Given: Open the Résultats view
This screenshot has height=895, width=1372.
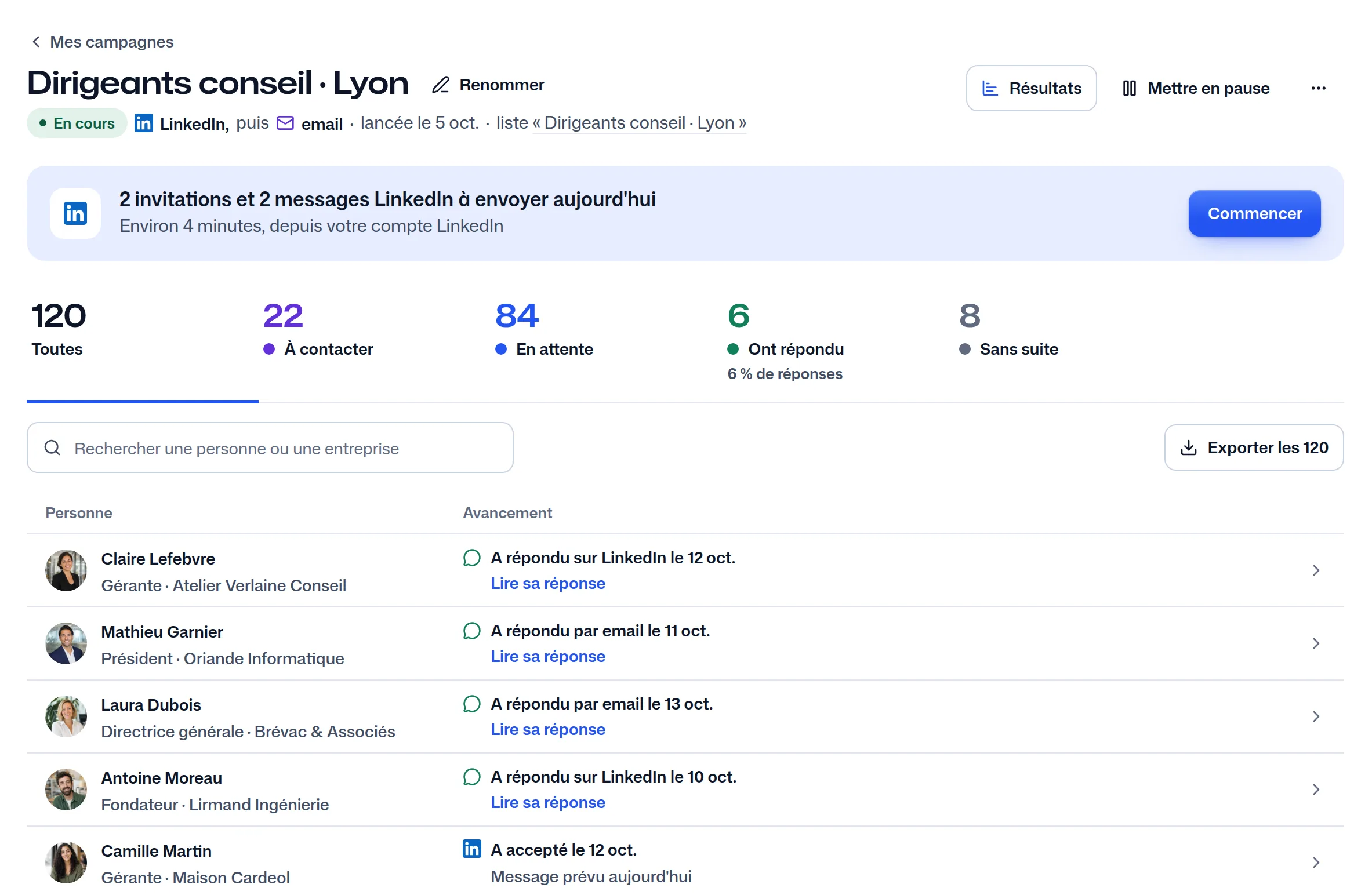Looking at the screenshot, I should click(x=1031, y=88).
